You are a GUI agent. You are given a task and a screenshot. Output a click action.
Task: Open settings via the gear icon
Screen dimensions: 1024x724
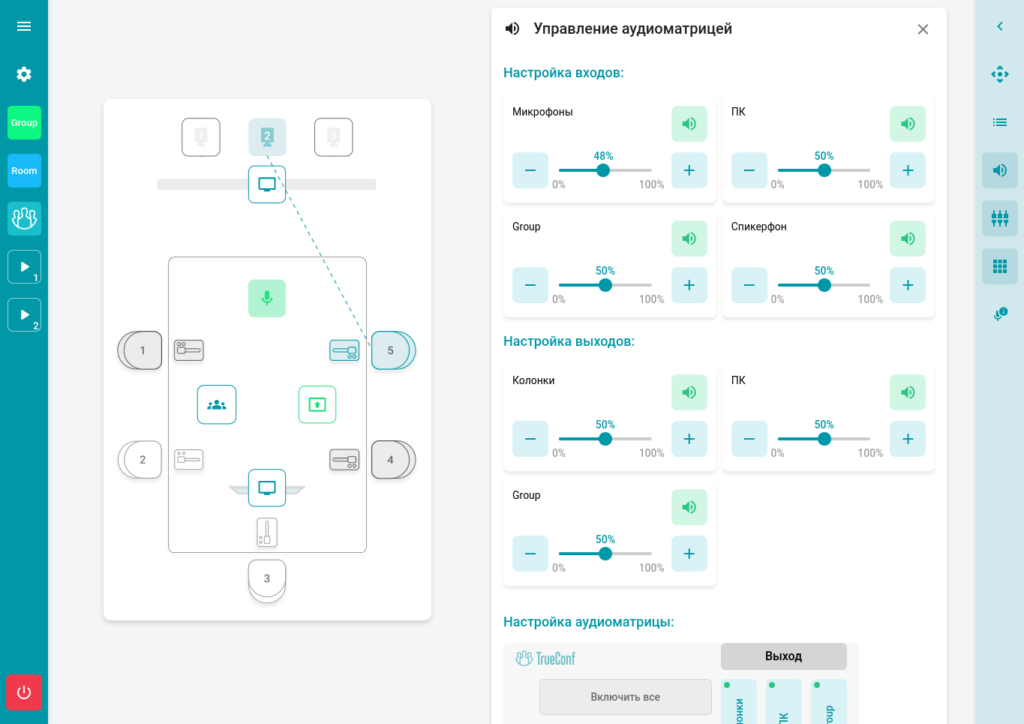23,74
